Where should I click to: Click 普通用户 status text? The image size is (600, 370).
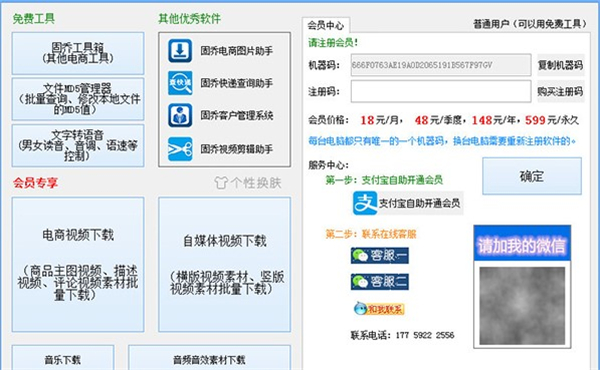[530, 24]
